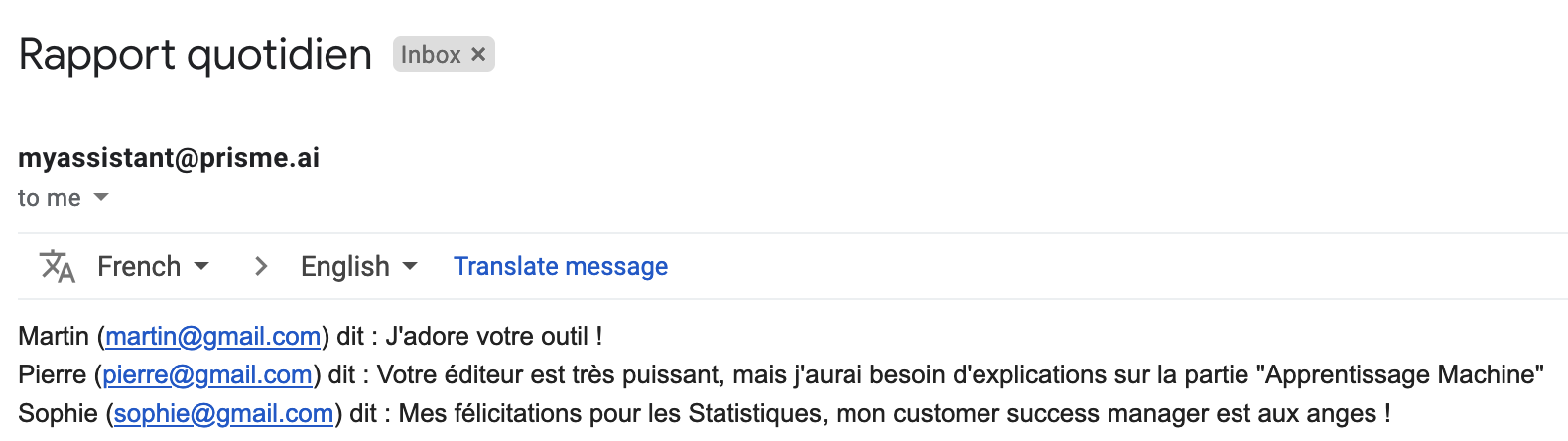This screenshot has width=1568, height=441.
Task: Open the French source language dropdown
Action: tap(153, 266)
